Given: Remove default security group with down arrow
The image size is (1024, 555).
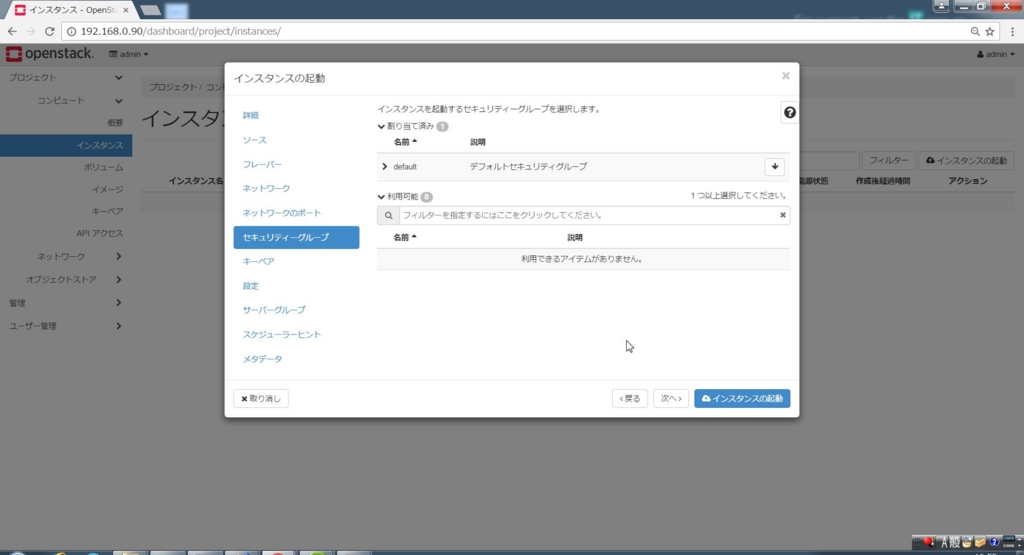Looking at the screenshot, I should point(775,166).
